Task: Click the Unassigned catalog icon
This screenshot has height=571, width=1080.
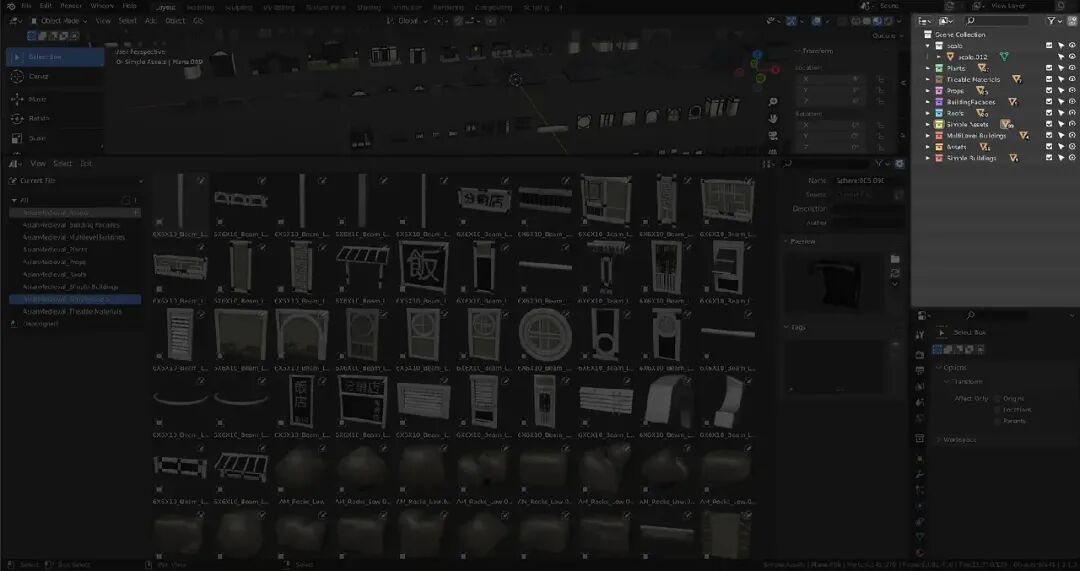Action: click(13, 324)
